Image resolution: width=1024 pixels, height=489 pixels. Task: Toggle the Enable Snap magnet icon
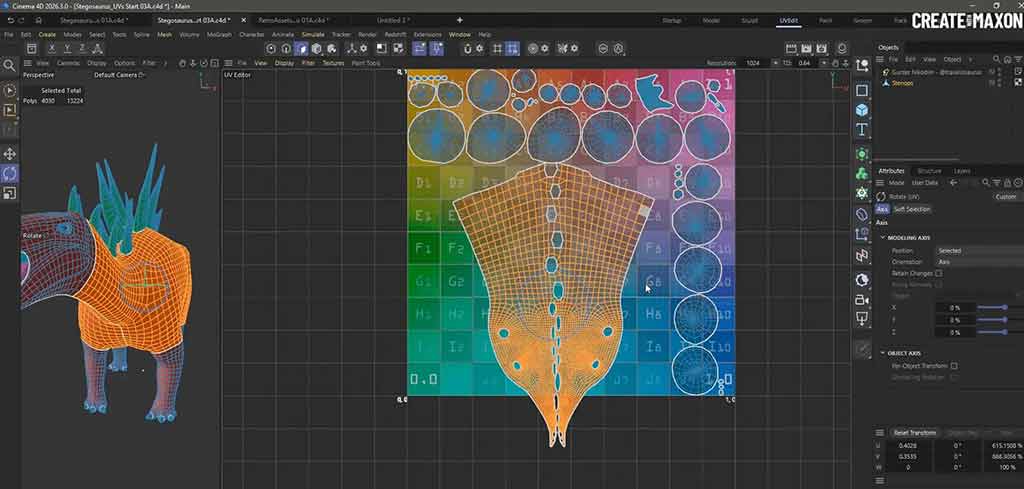pyautogui.click(x=468, y=48)
